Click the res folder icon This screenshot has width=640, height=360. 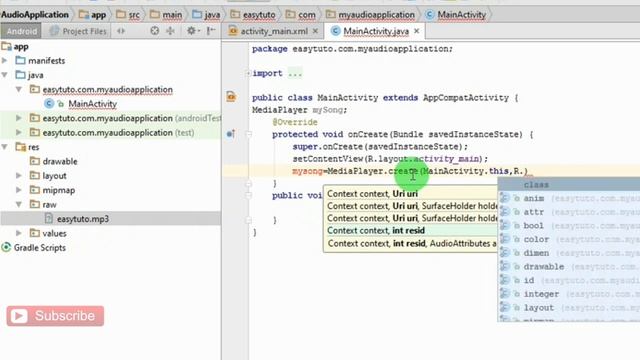20,147
